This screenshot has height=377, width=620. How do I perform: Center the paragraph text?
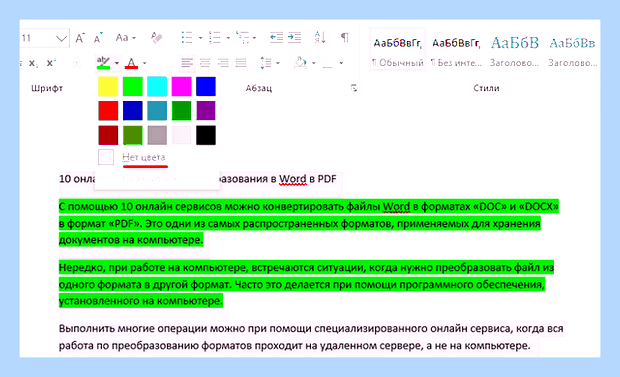coord(205,63)
